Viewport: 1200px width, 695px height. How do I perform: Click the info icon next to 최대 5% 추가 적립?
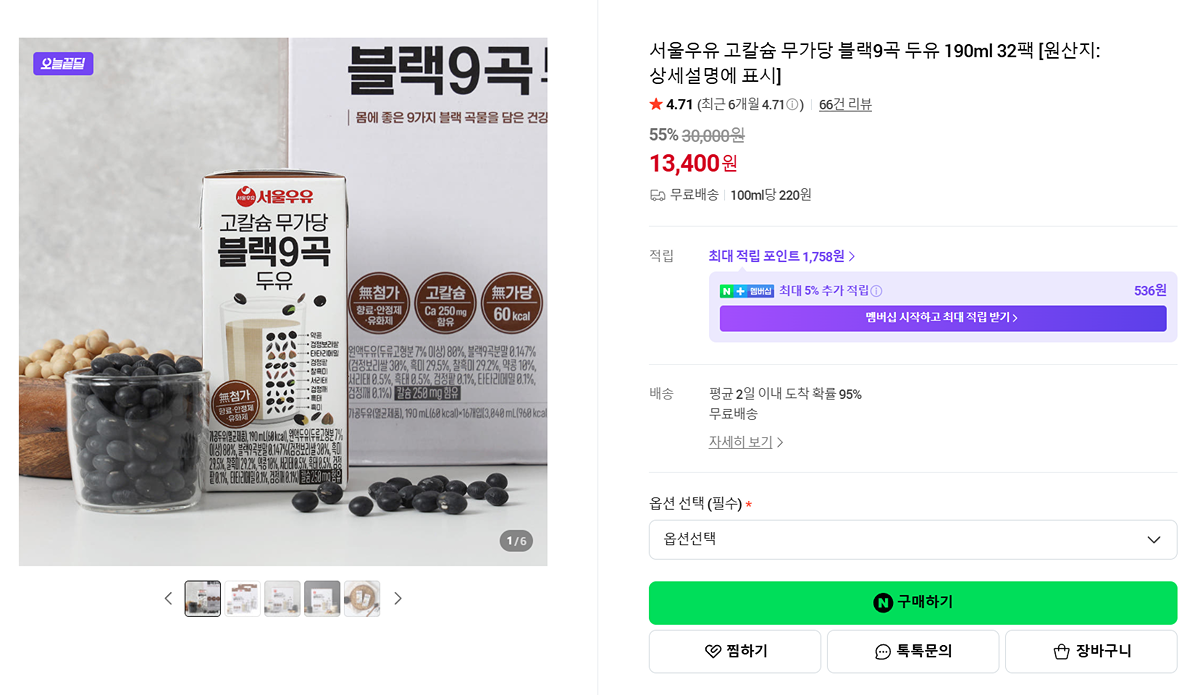(x=876, y=291)
